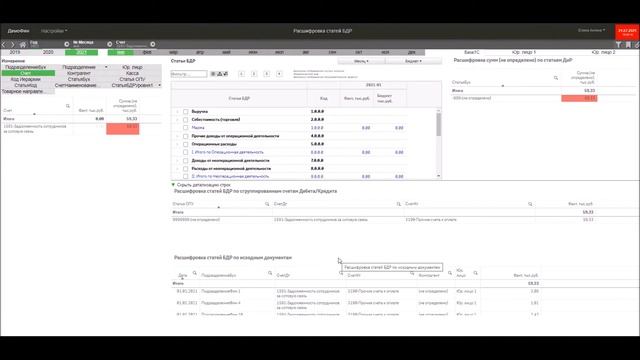The height and width of the screenshot is (360, 640).
Task: Search icon in the left Счет table header
Action: tap(68, 106)
